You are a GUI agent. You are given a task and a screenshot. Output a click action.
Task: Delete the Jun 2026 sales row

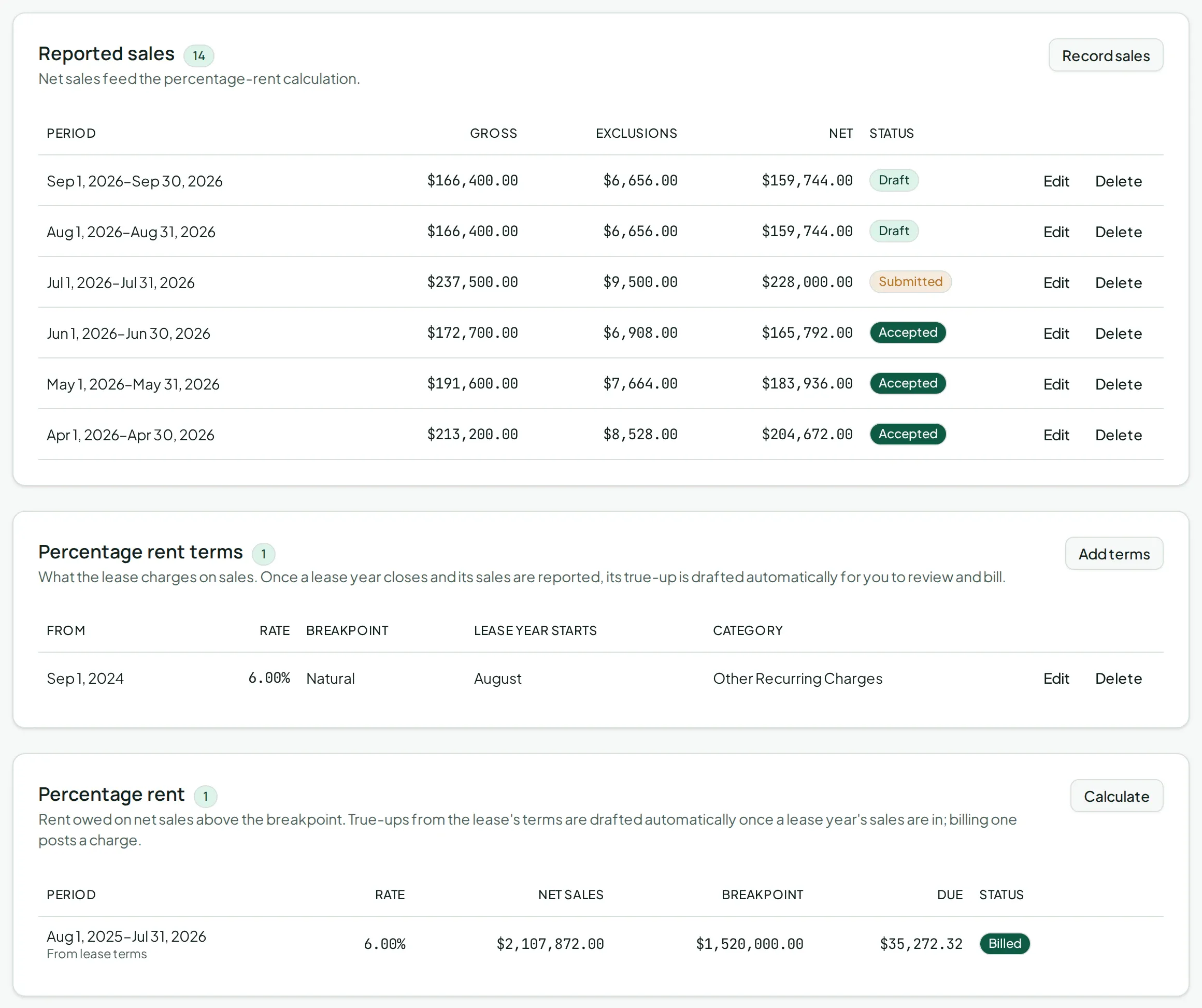[1119, 333]
